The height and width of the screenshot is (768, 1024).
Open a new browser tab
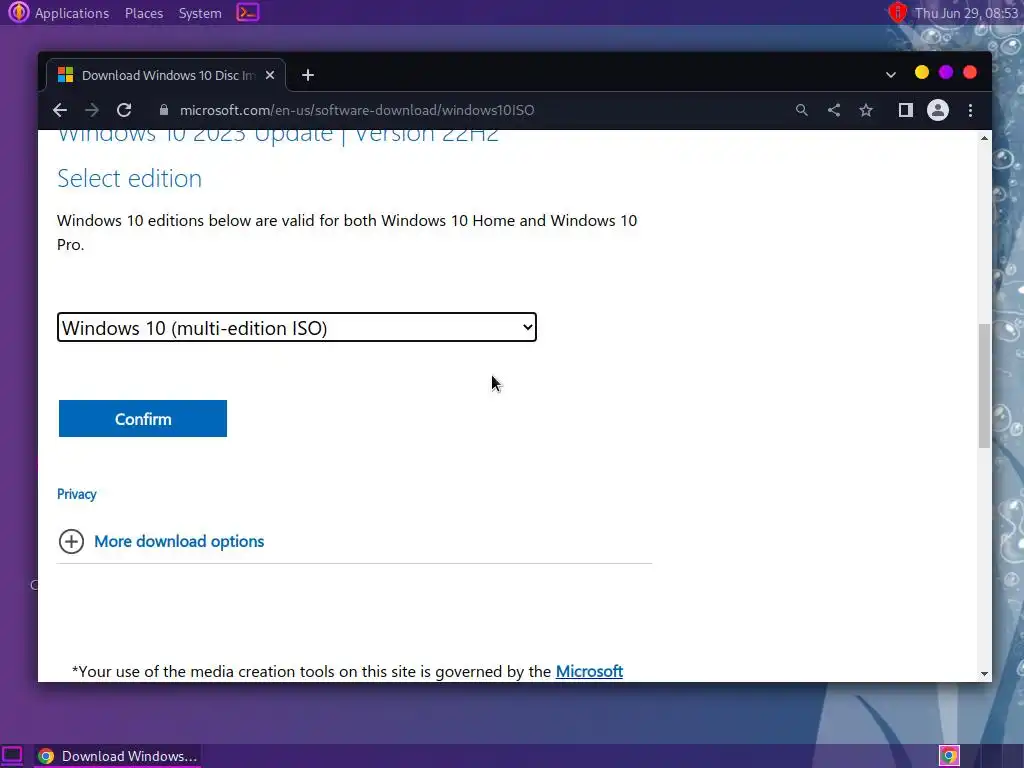tap(308, 75)
